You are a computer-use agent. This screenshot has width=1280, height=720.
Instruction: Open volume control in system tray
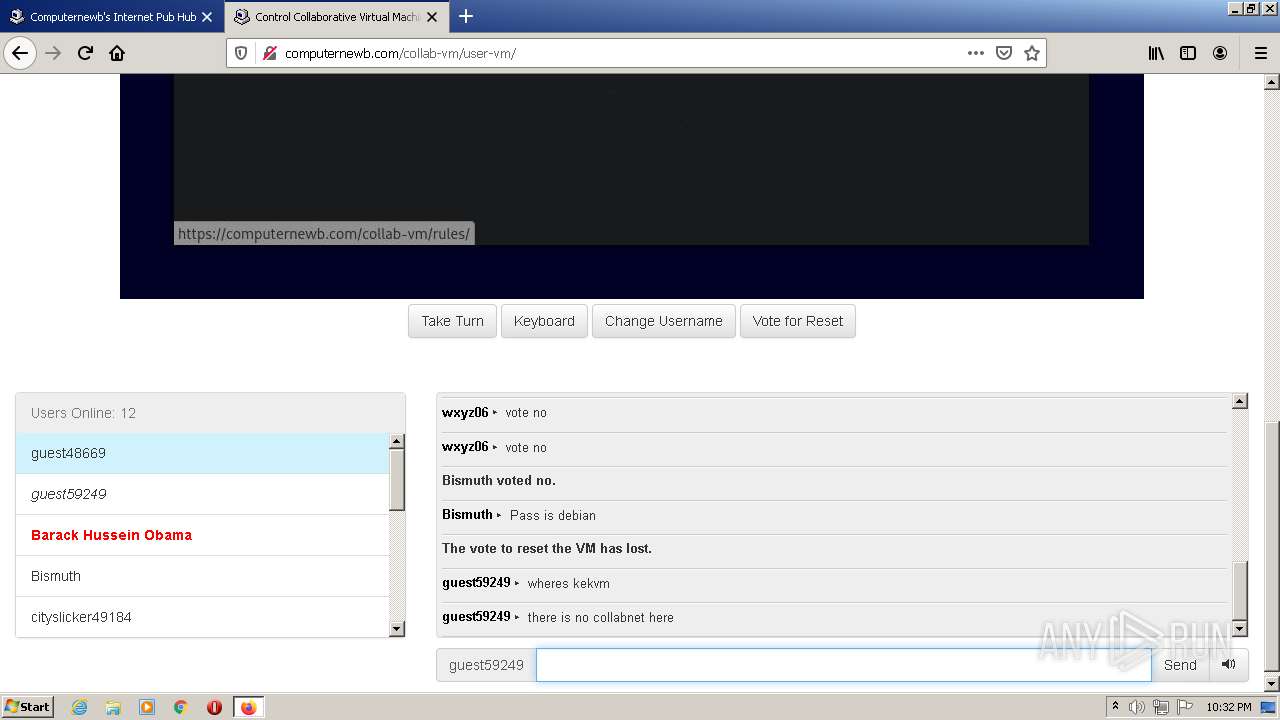coord(1137,707)
